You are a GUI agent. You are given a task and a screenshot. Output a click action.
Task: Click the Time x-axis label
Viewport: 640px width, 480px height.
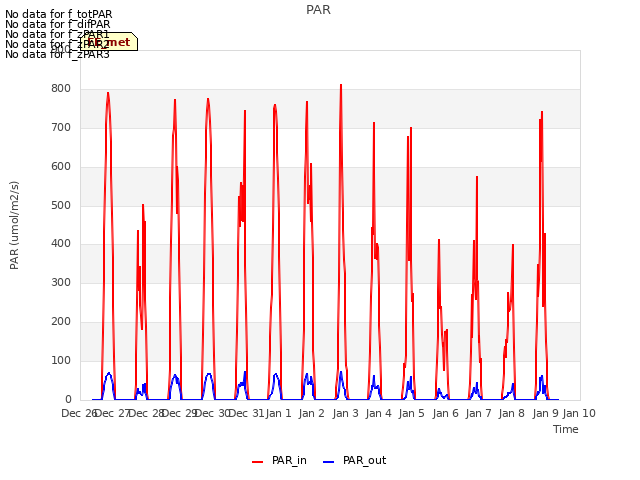tap(566, 429)
